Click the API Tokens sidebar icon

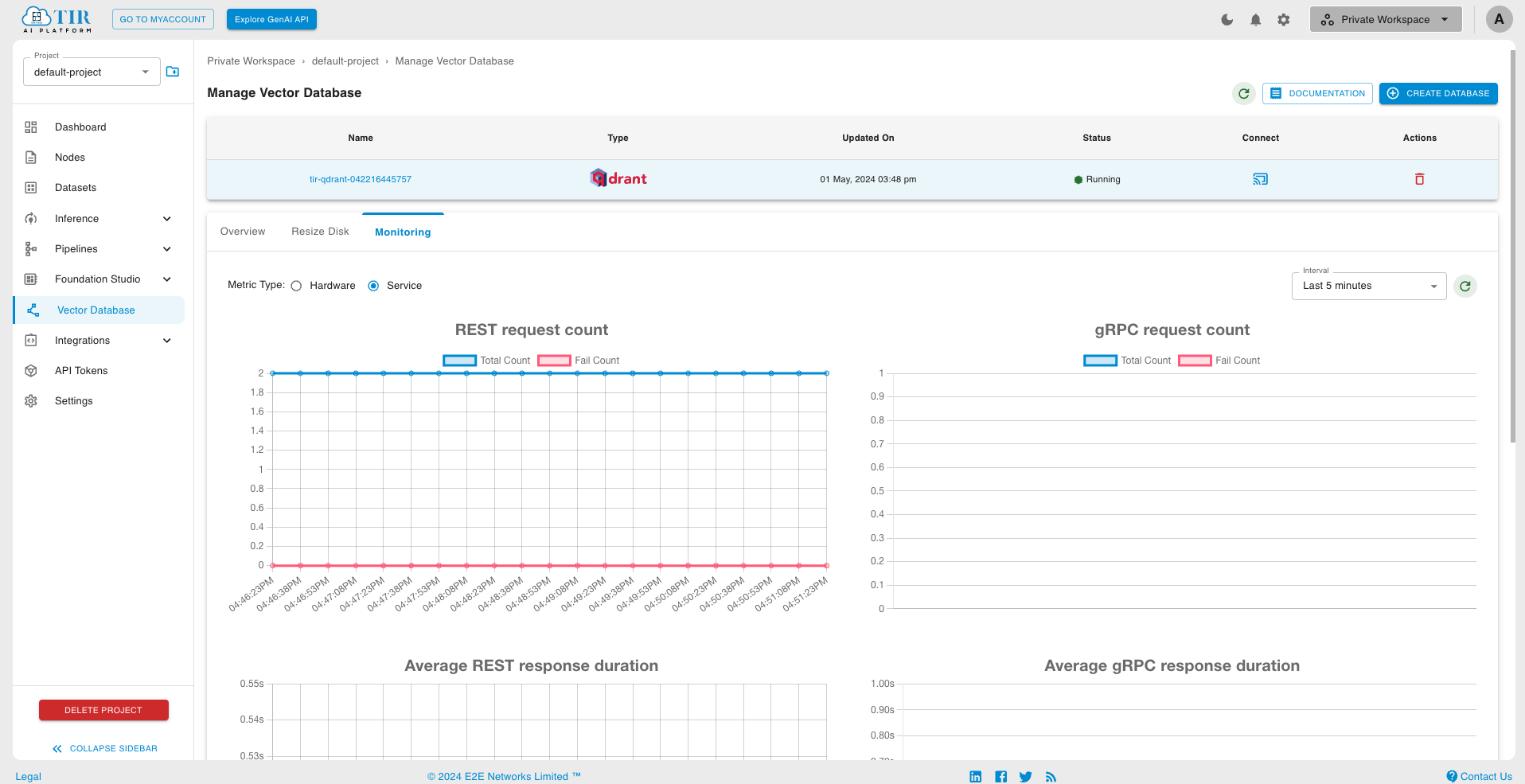coord(31,371)
